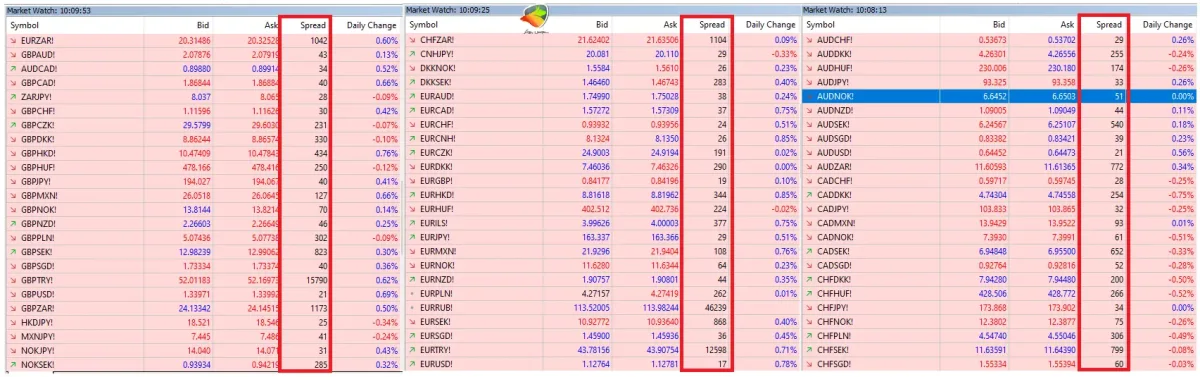Click the arrow icon beside AUDUSD!

tap(809, 153)
